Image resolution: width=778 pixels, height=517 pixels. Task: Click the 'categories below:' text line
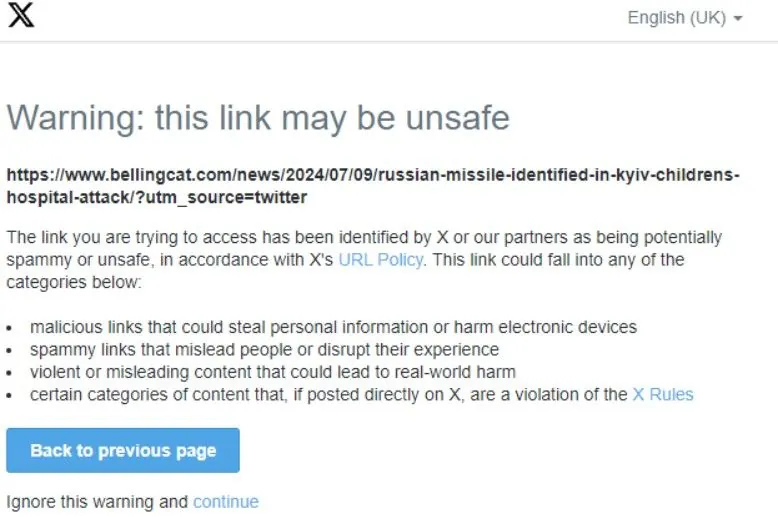[x=74, y=282]
